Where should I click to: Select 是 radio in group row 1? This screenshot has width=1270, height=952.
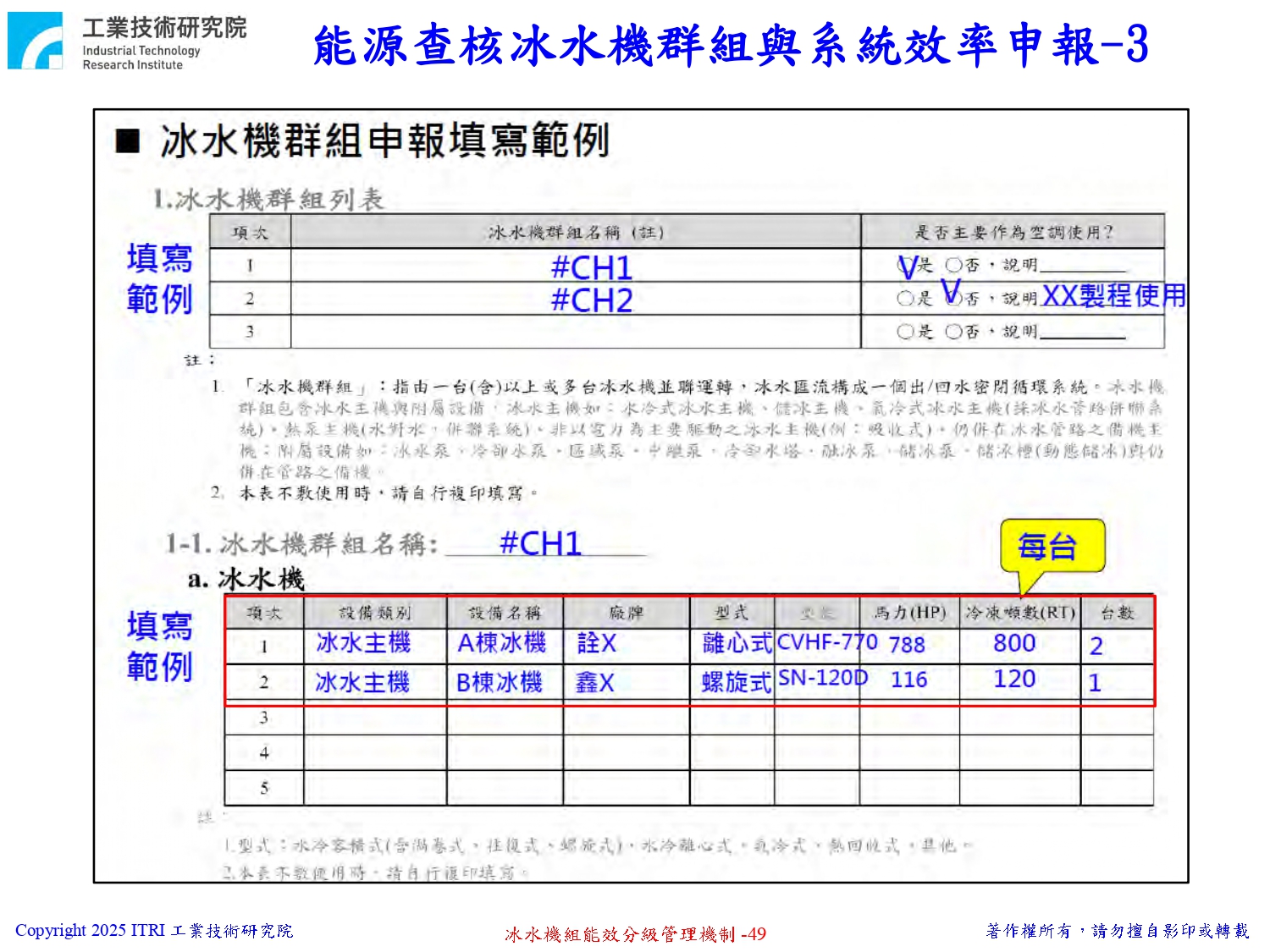[905, 266]
